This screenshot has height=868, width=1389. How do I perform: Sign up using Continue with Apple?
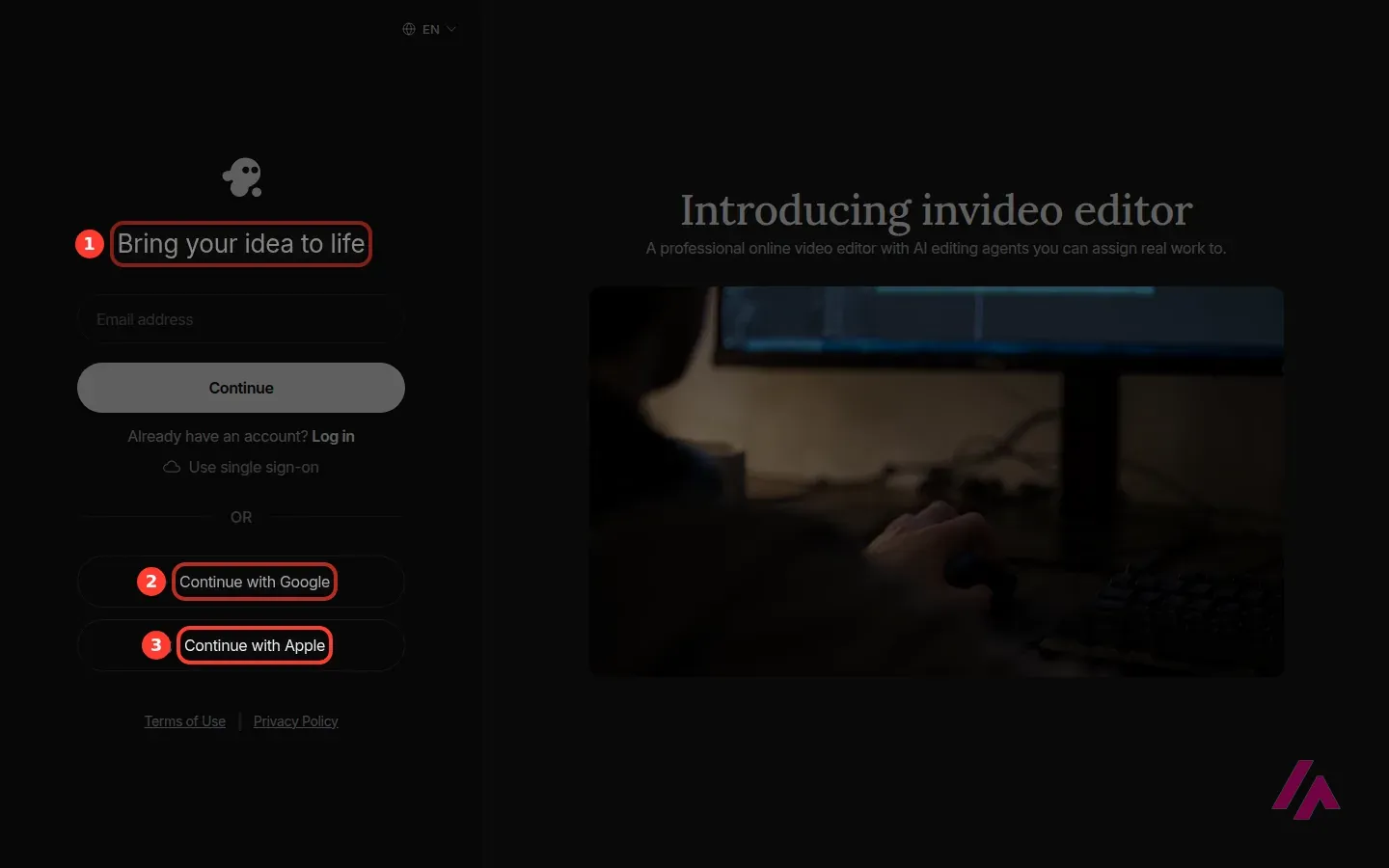(241, 645)
